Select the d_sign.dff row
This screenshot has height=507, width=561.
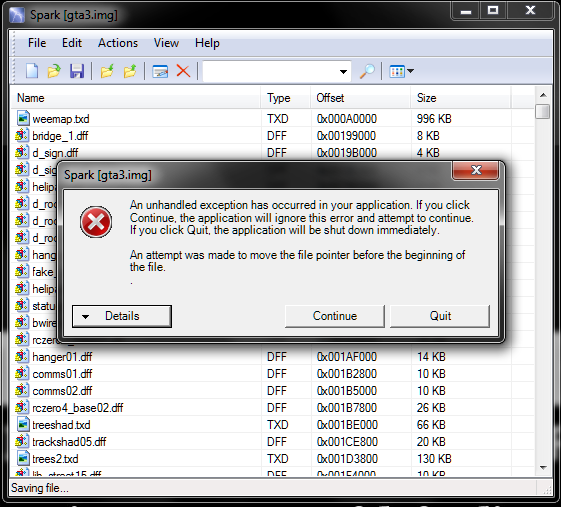click(273, 153)
